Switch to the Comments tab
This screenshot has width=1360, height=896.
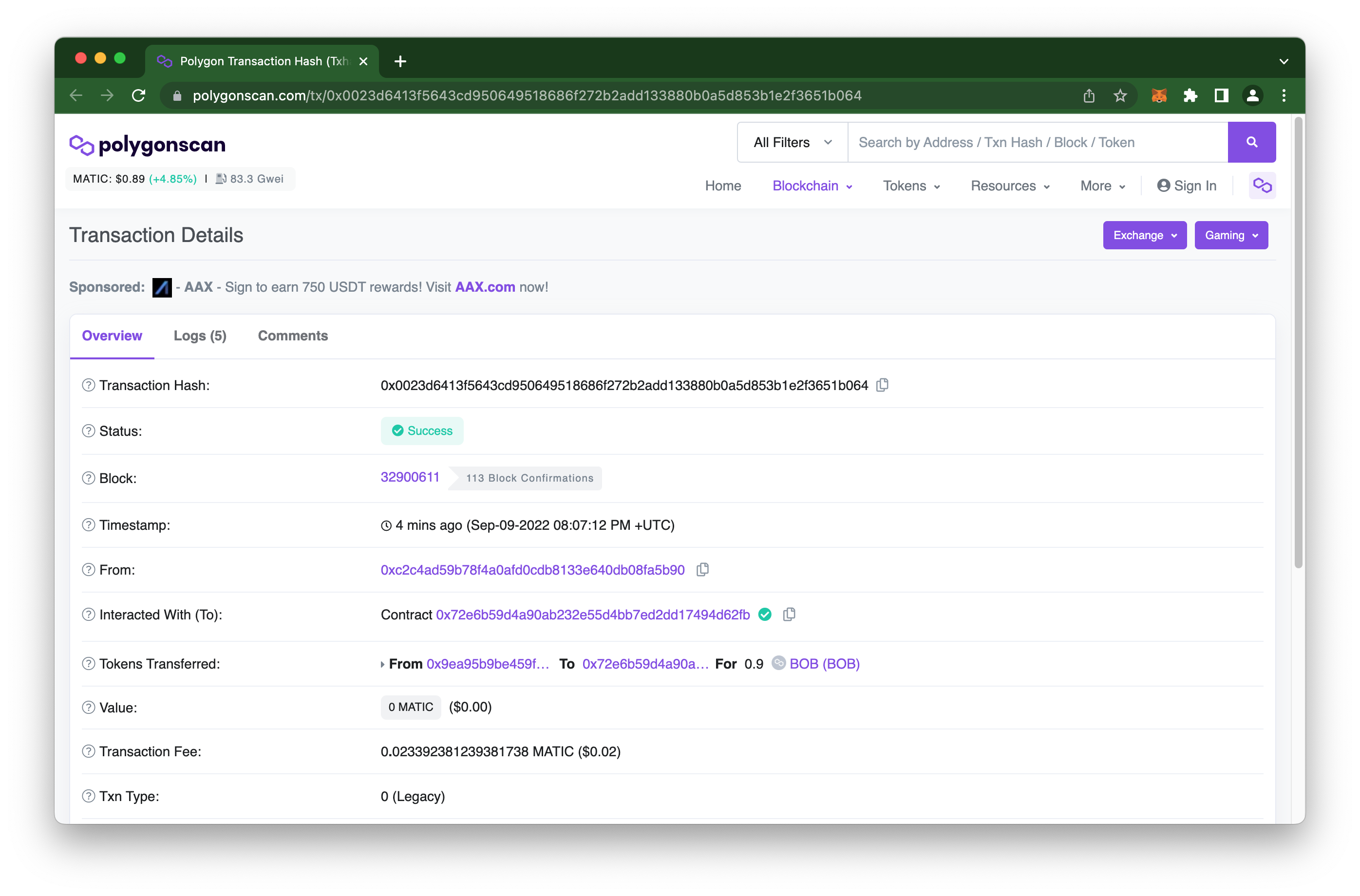tap(293, 336)
